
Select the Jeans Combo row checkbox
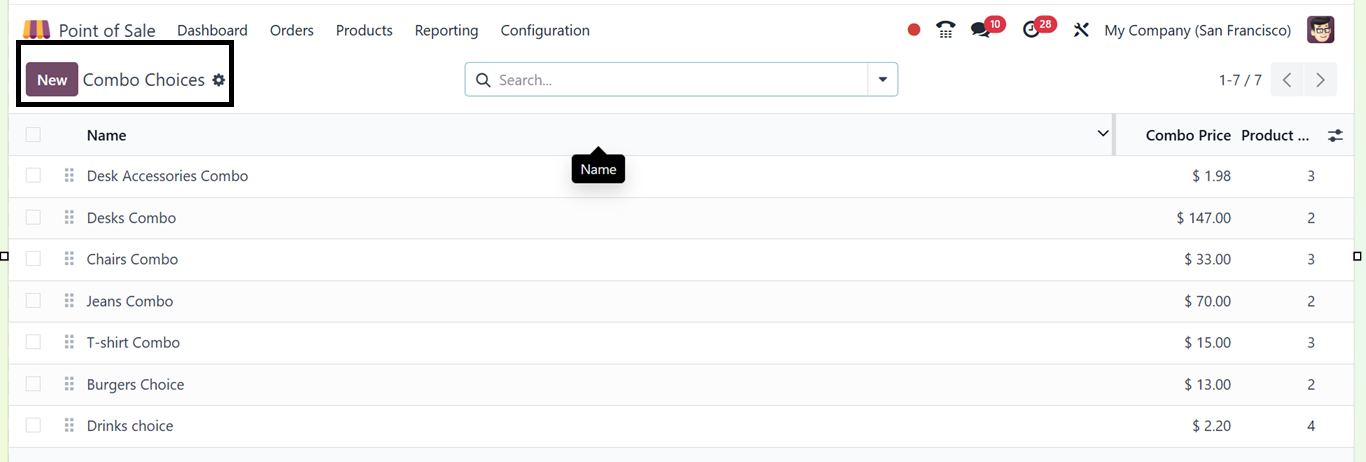point(33,301)
